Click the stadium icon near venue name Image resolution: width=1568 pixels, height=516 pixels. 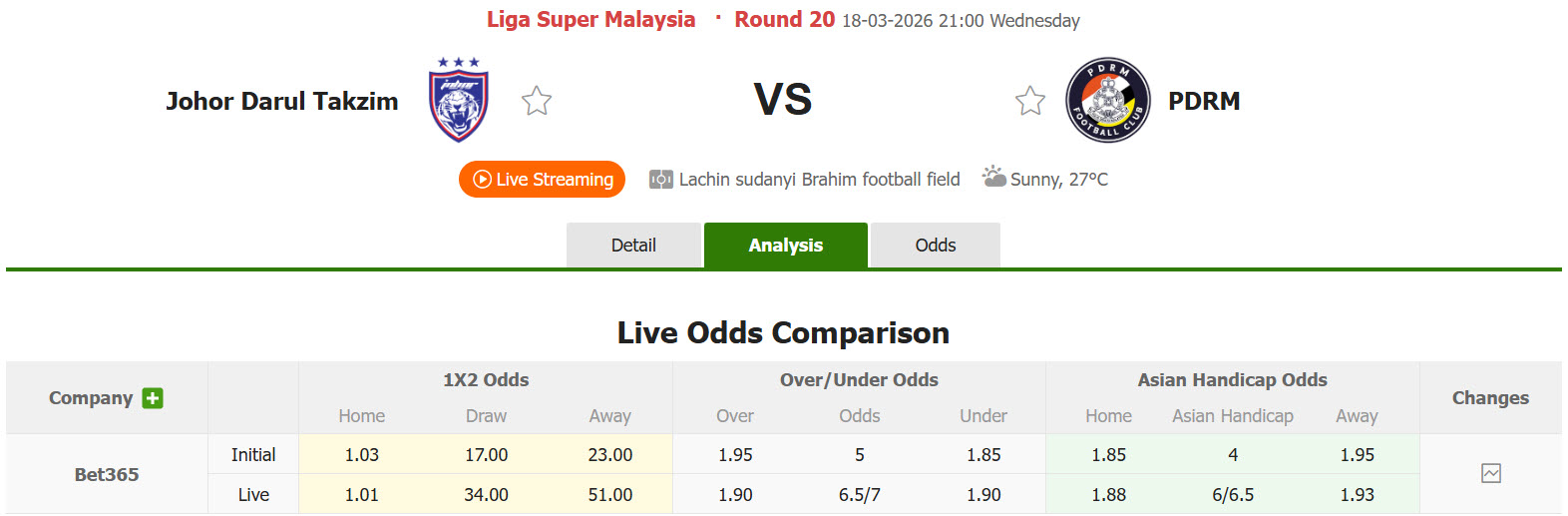(x=660, y=180)
